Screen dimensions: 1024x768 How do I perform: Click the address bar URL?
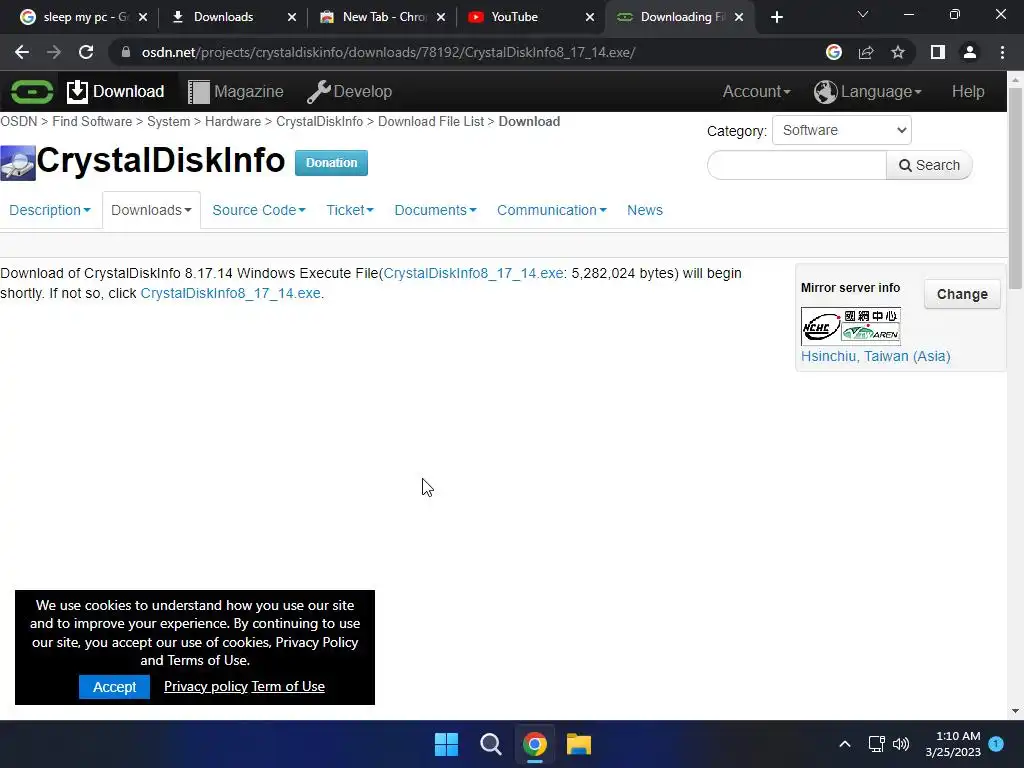tap(388, 52)
